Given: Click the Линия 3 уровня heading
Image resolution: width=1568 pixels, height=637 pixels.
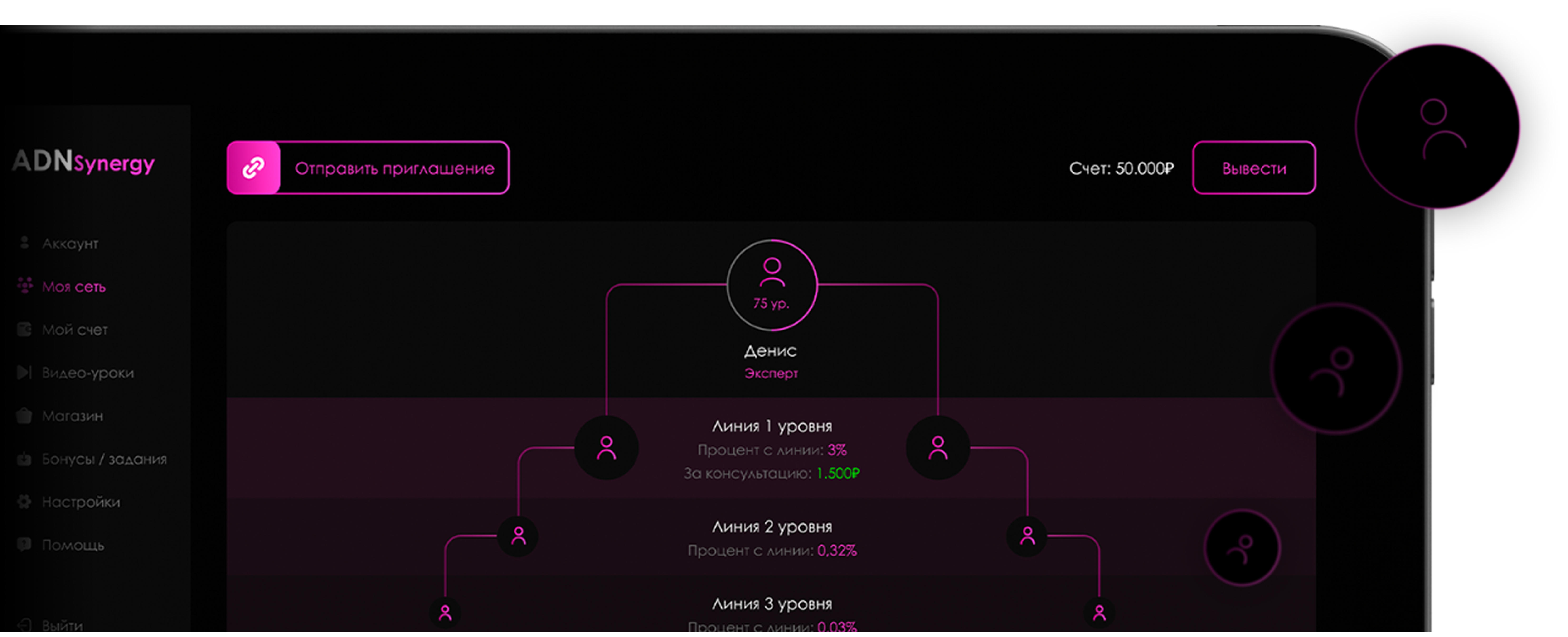Looking at the screenshot, I should pyautogui.click(x=772, y=604).
